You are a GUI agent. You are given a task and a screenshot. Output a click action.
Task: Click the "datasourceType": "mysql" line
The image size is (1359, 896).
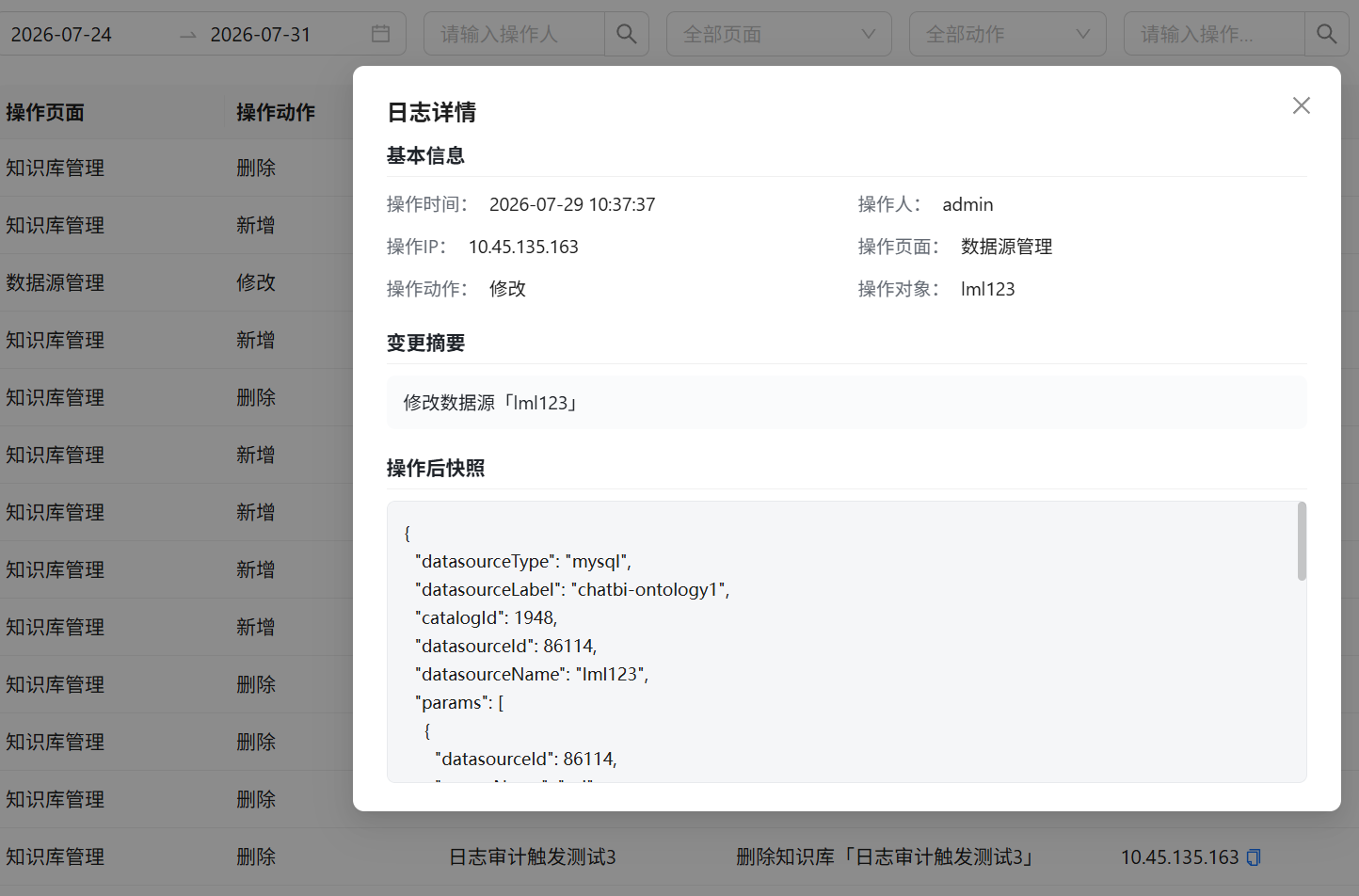(x=523, y=562)
